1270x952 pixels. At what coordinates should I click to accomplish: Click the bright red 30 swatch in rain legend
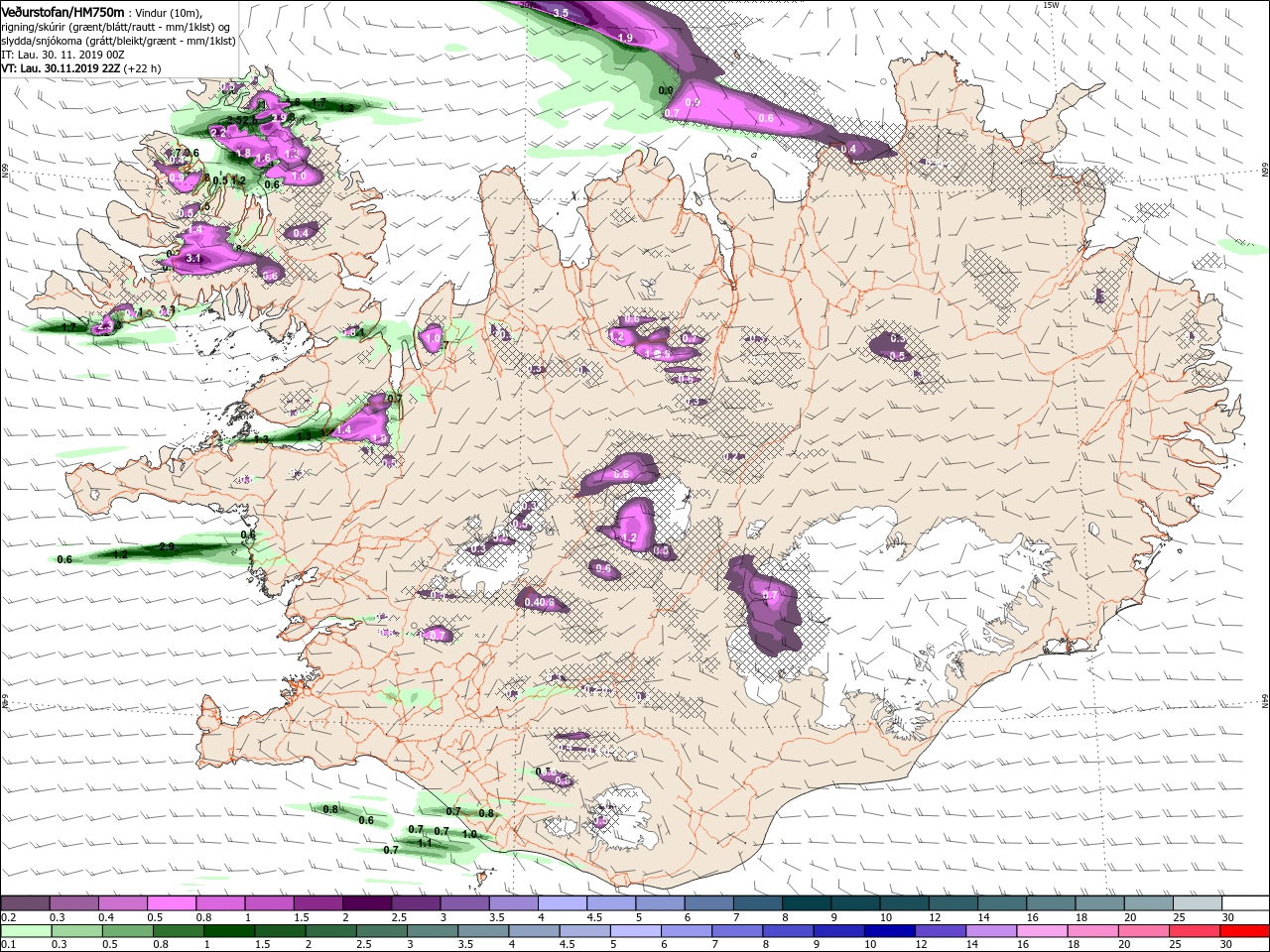coord(1245,931)
